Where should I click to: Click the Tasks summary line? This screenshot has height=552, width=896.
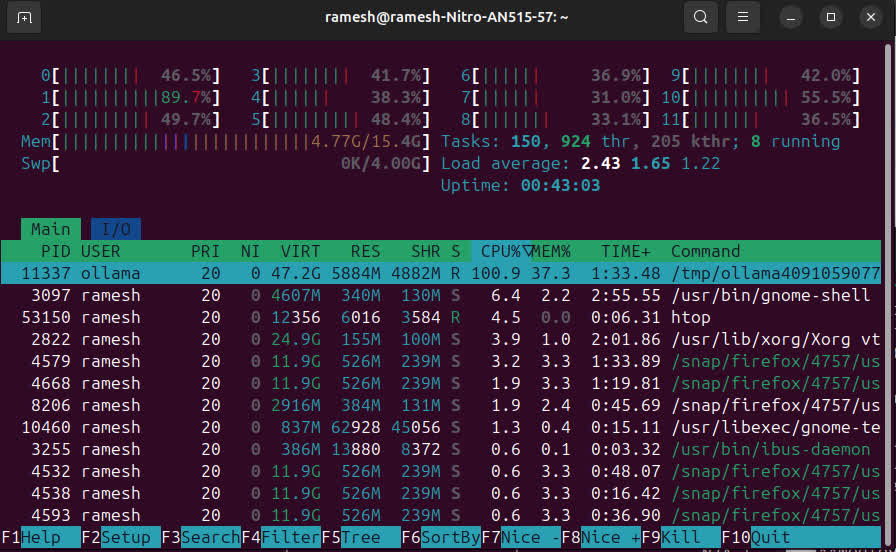coord(641,142)
